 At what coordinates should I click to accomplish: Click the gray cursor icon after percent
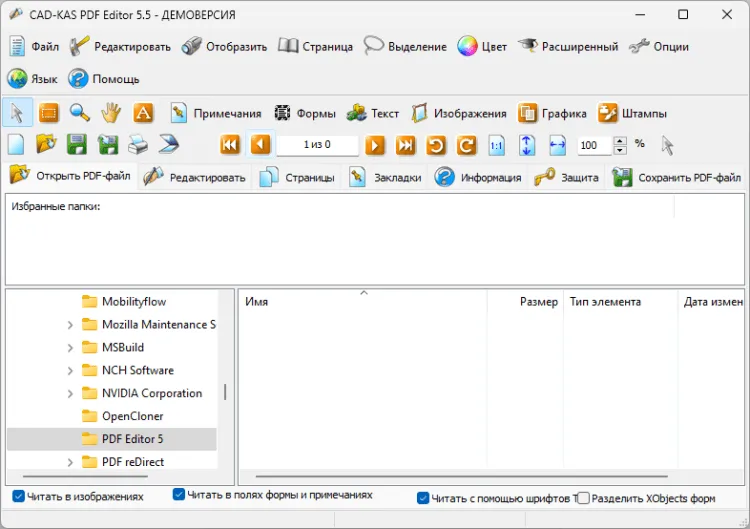[x=667, y=145]
